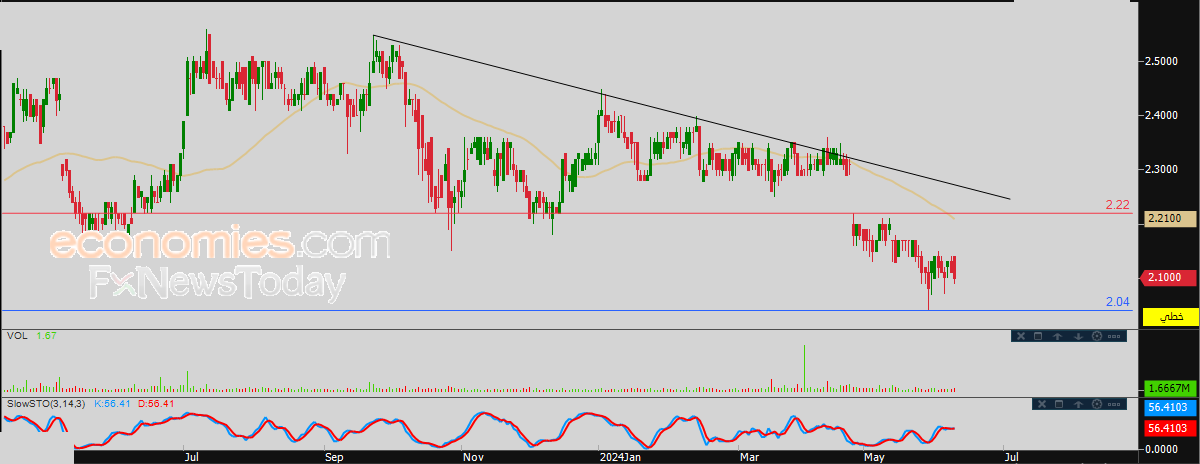Move the SlowSTO panel up
Viewport: 1200px width, 464px height.
[1078, 404]
